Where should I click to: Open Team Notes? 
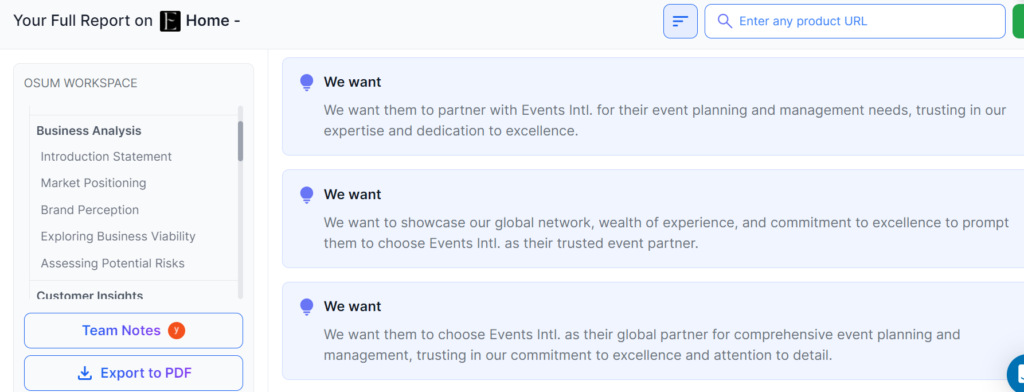pos(133,331)
